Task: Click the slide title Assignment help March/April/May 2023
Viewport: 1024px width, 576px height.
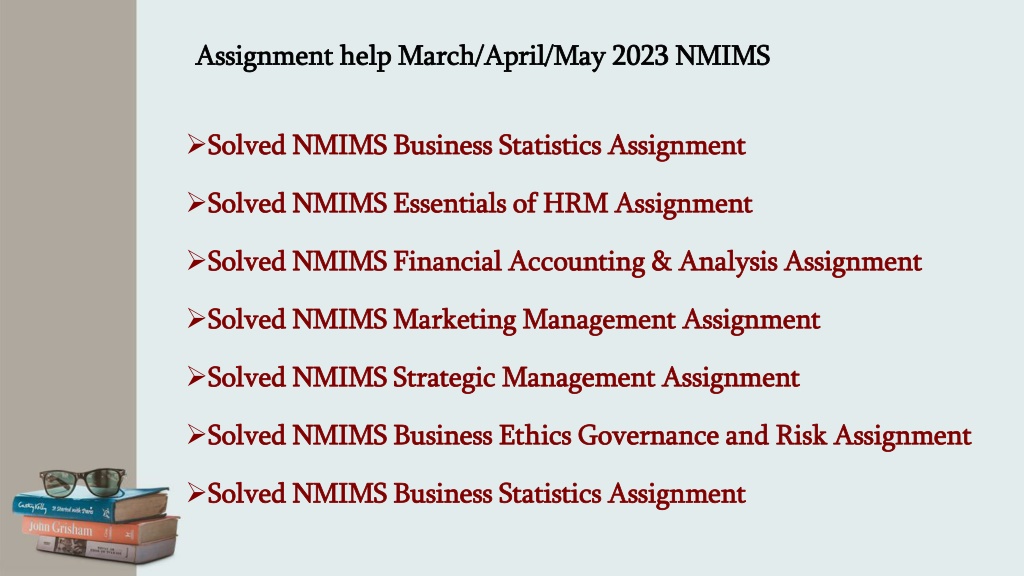Action: pos(483,56)
